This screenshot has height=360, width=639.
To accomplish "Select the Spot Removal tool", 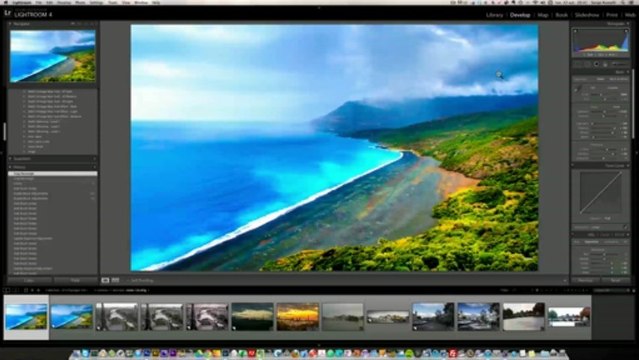I will pos(587,64).
